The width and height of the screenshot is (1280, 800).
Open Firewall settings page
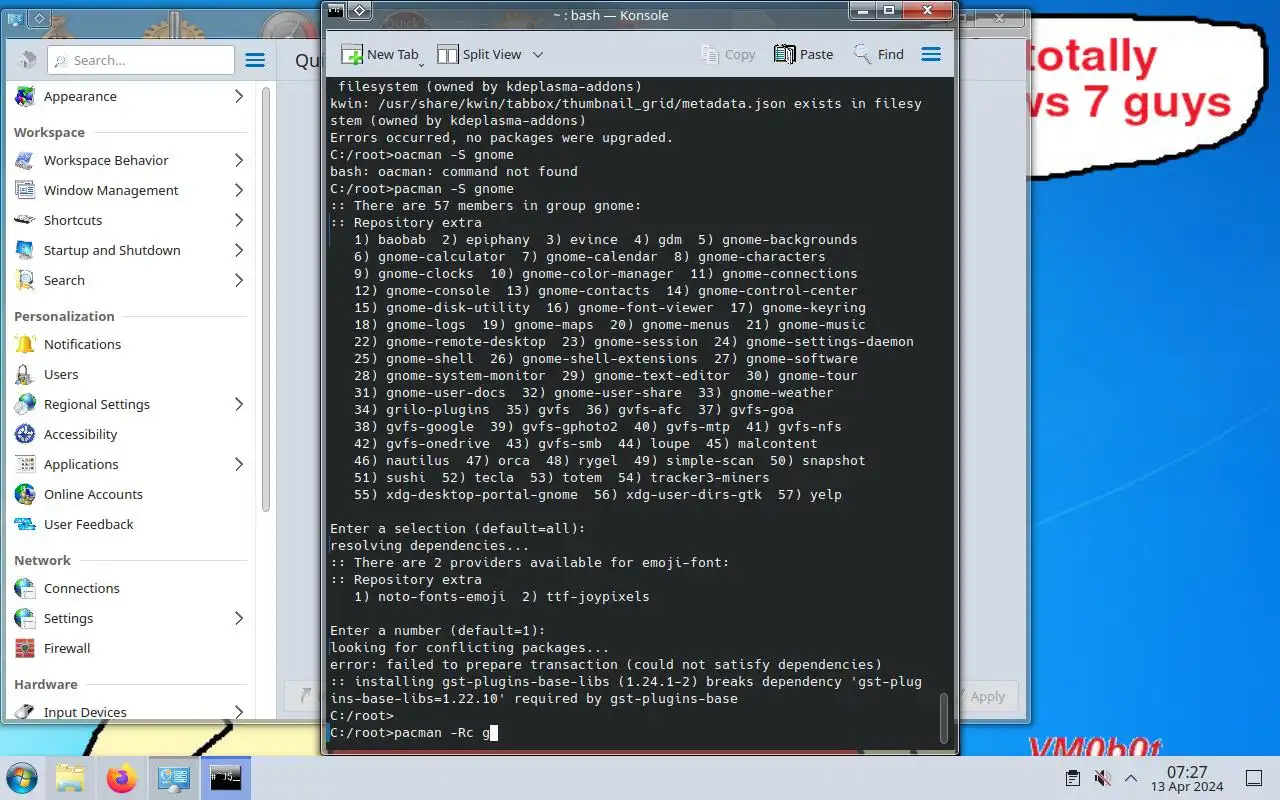click(x=130, y=648)
